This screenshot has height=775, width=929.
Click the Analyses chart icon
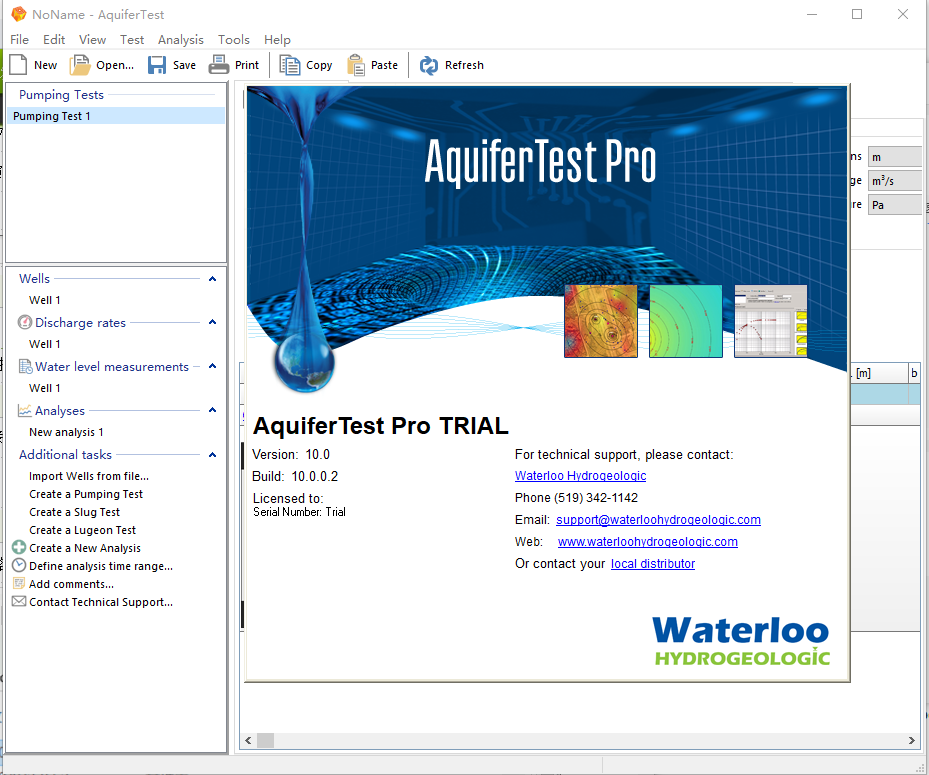click(x=25, y=410)
